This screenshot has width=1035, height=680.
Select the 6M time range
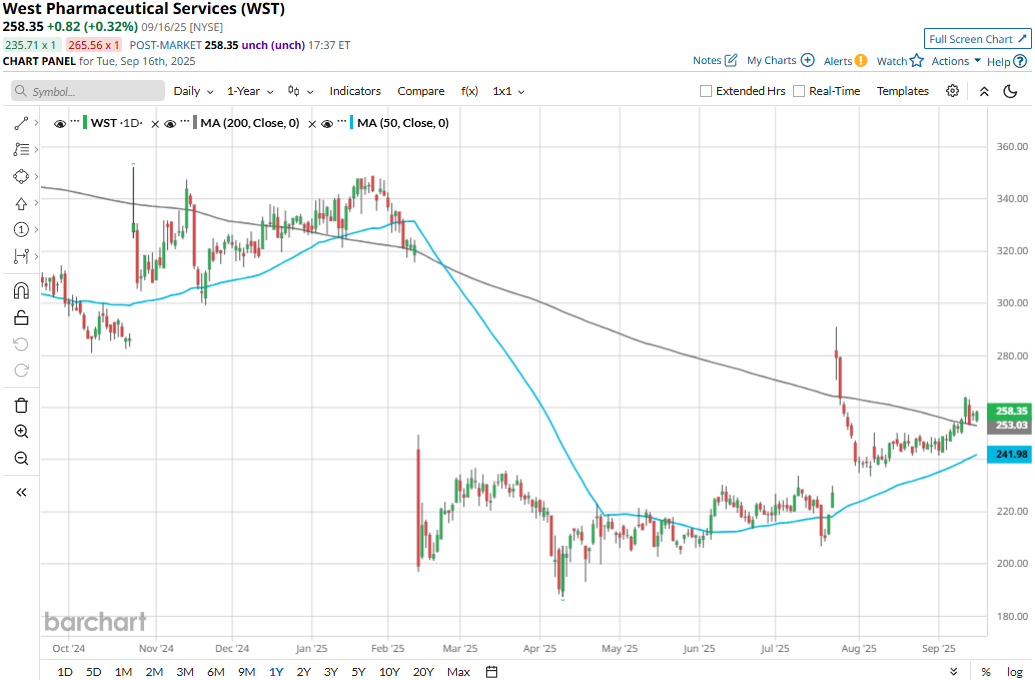click(x=216, y=671)
